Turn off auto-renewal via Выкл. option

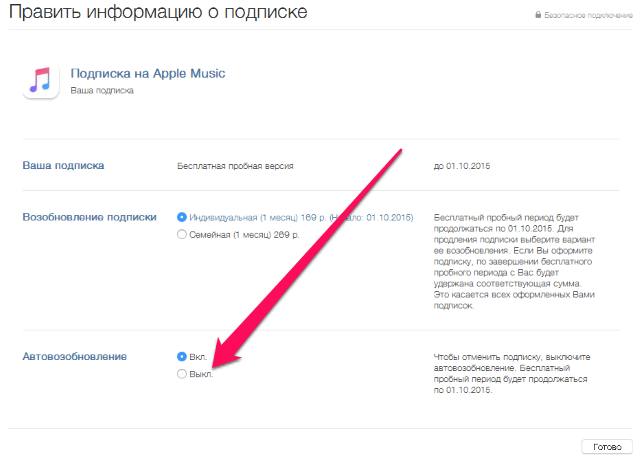click(x=181, y=374)
